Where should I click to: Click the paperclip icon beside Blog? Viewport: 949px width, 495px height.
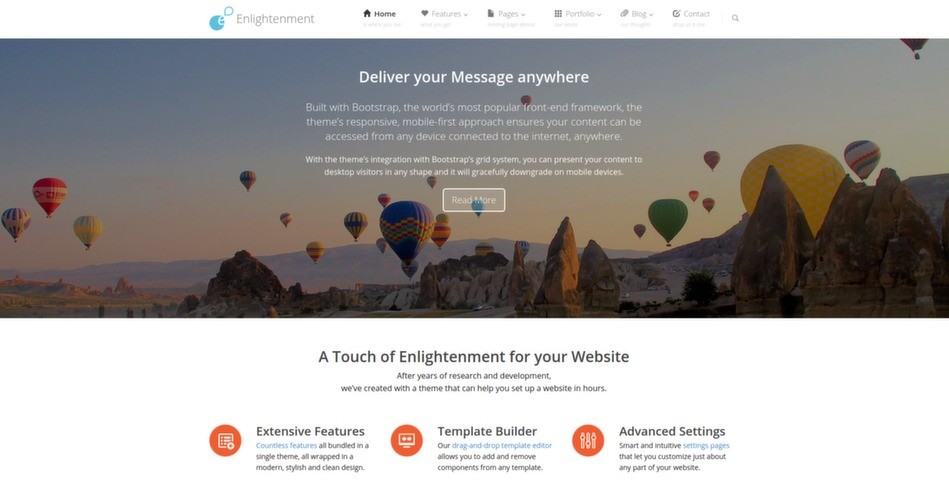pyautogui.click(x=625, y=13)
